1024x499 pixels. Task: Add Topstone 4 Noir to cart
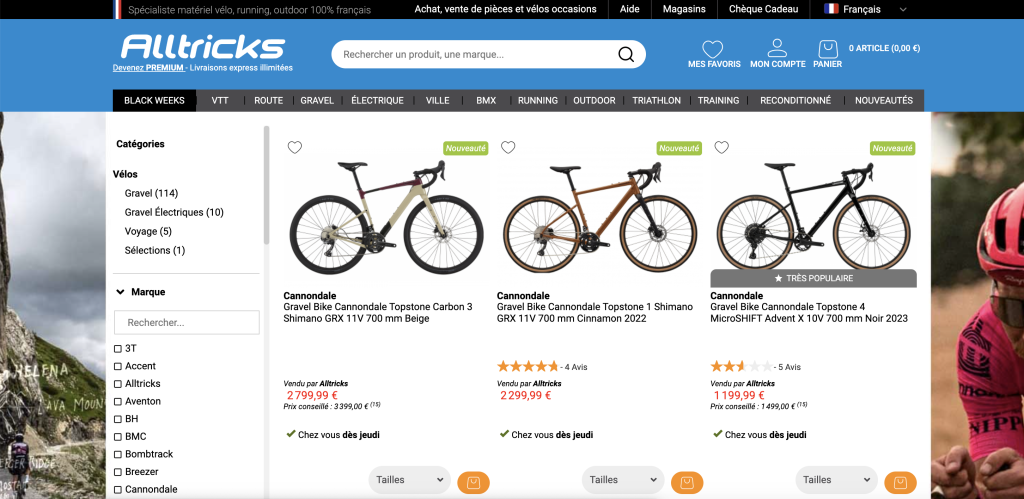click(x=900, y=483)
